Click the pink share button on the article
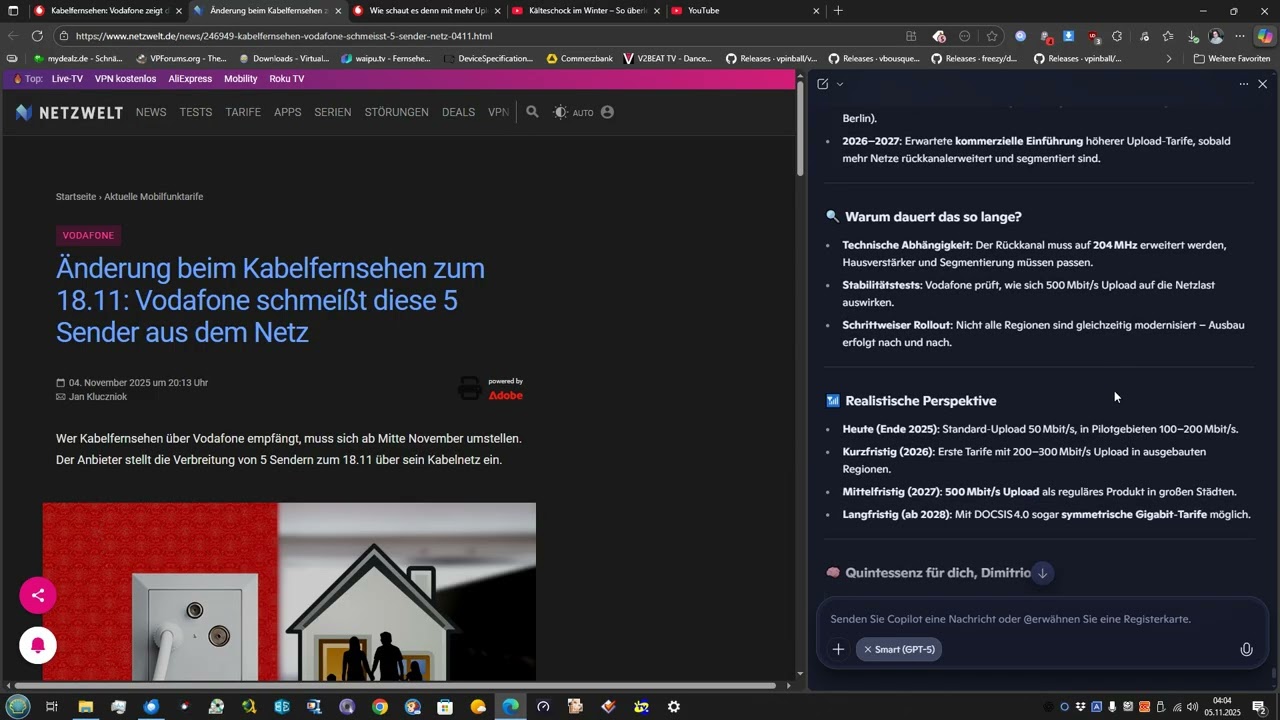The height and width of the screenshot is (720, 1280). pos(38,596)
